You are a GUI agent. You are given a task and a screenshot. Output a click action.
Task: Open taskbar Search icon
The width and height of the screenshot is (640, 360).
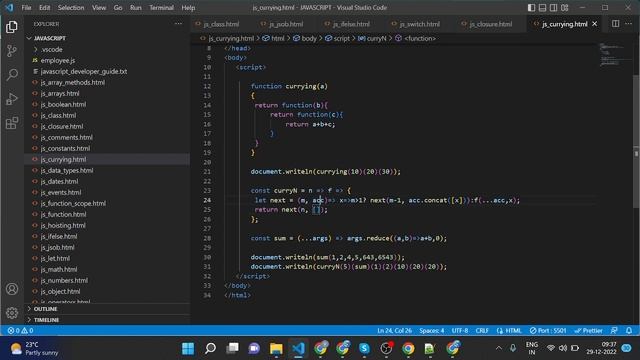tap(210, 348)
